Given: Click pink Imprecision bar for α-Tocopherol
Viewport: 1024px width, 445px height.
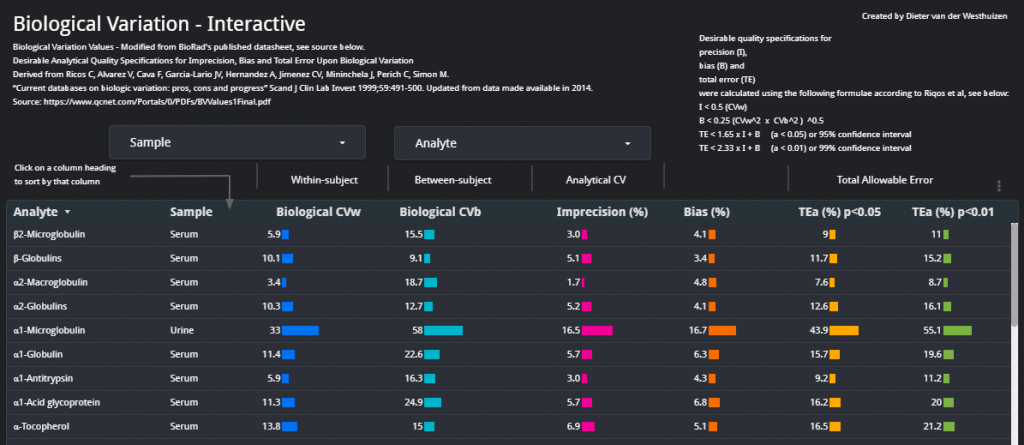Looking at the screenshot, I should 589,426.
